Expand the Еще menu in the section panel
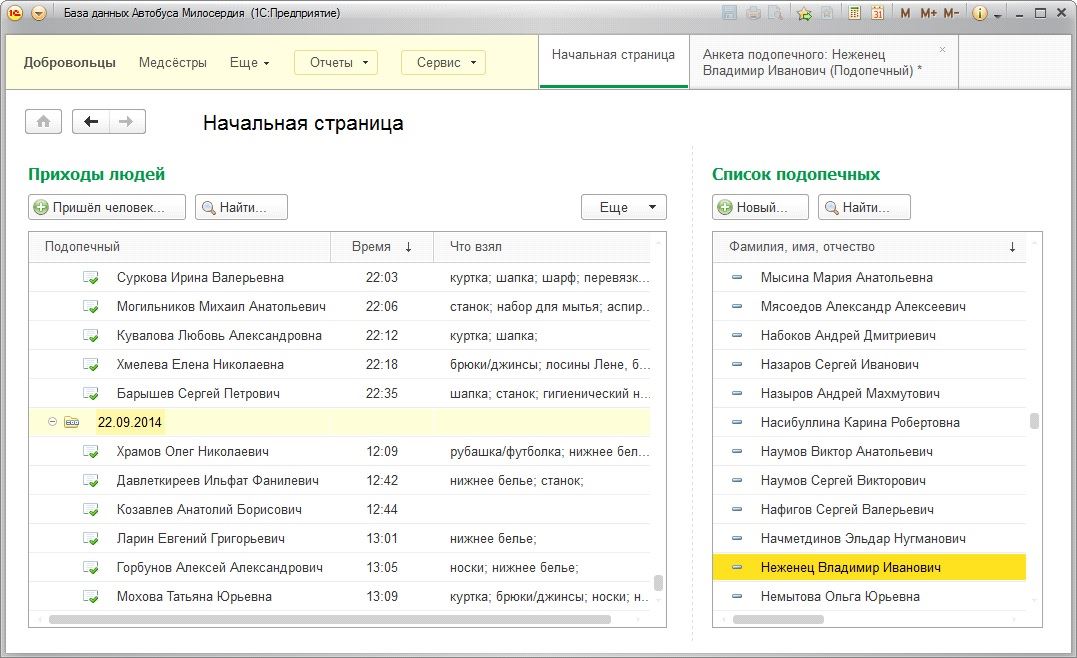The height and width of the screenshot is (658, 1077). point(249,63)
